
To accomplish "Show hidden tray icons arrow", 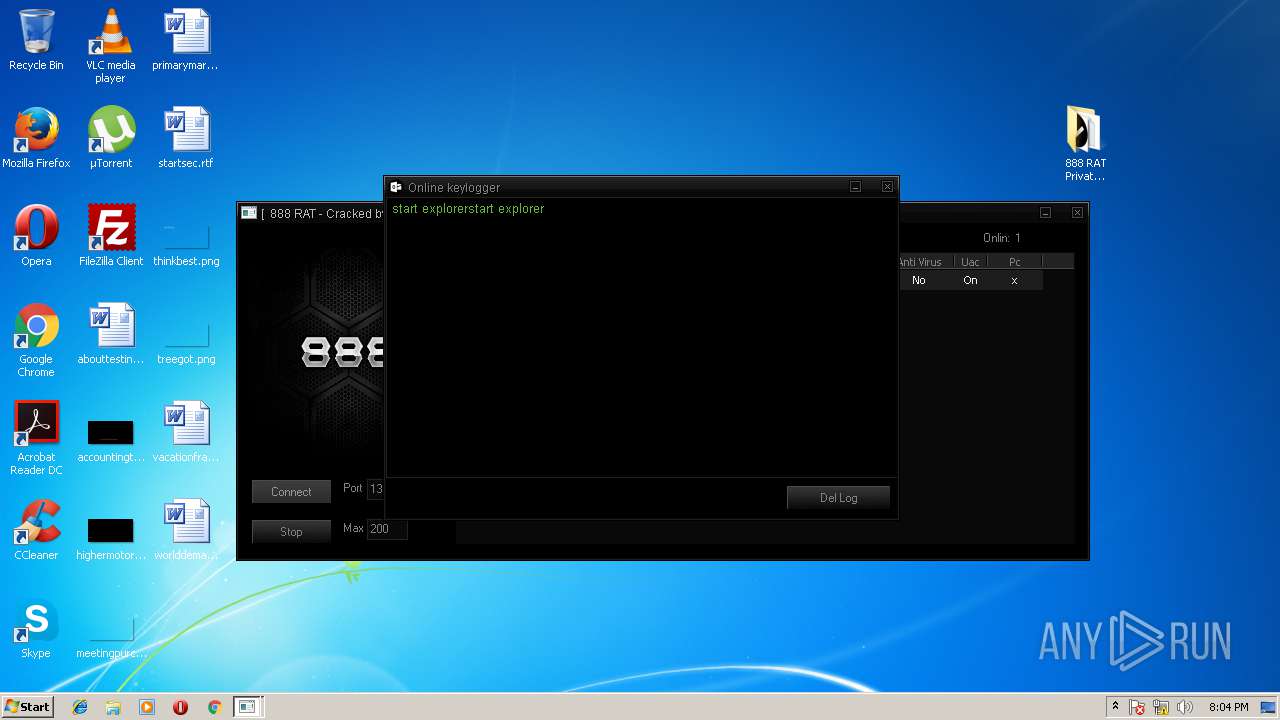I will [1115, 707].
